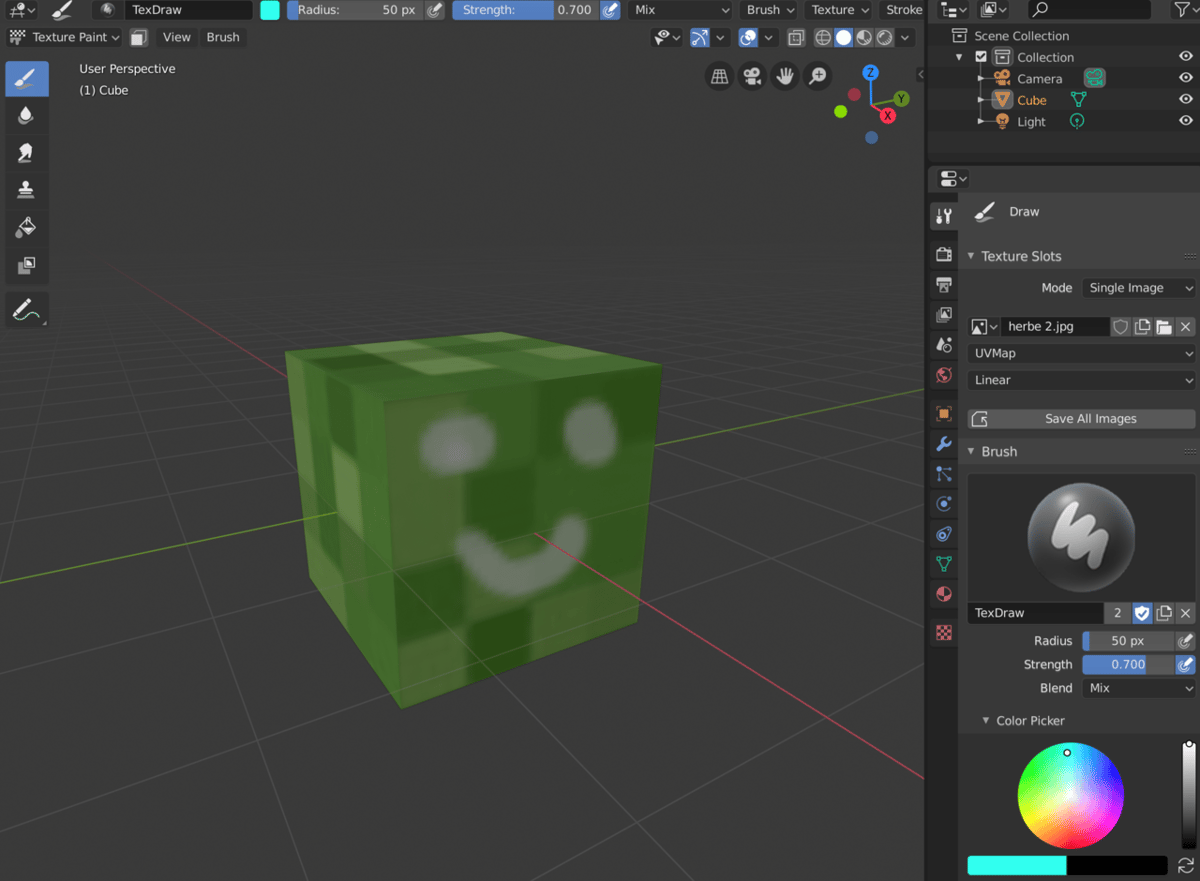Toggle strength pen pressure in header
Image resolution: width=1200 pixels, height=881 pixels.
609,10
